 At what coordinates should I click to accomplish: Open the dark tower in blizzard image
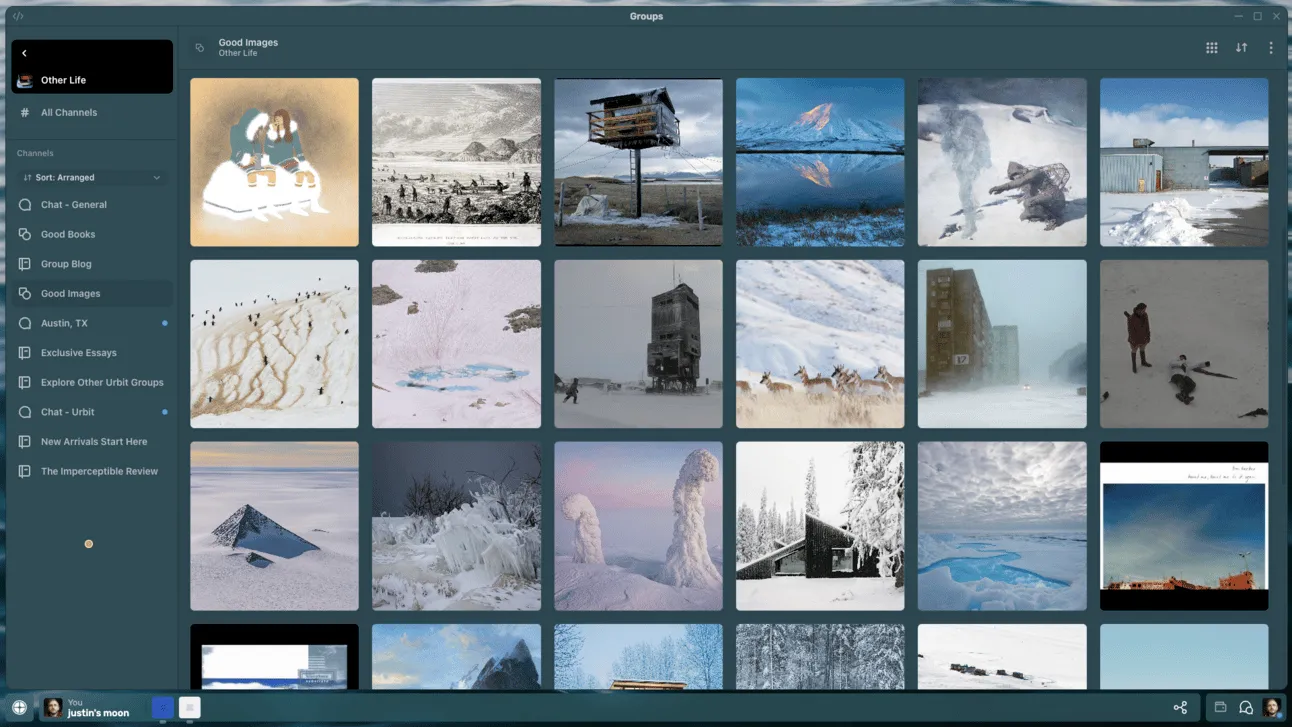pos(638,344)
